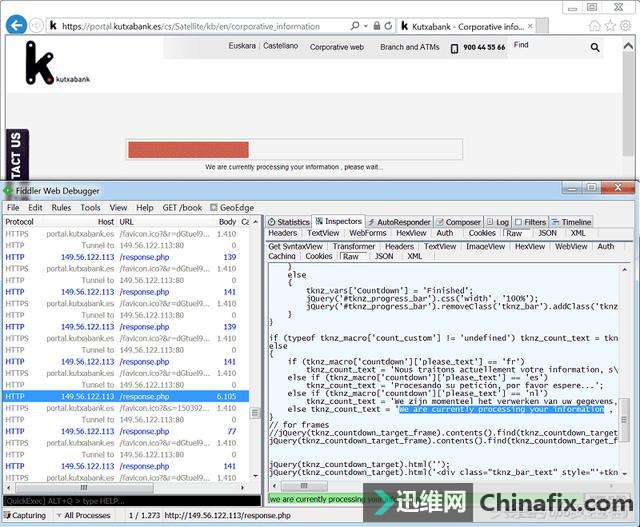Click the highlighted 'We are currently processing' code text
This screenshot has width=640, height=527.
[501, 409]
